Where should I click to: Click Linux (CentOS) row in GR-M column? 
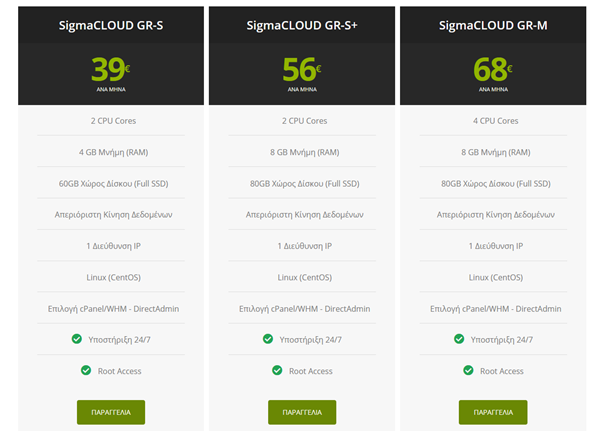pos(493,277)
